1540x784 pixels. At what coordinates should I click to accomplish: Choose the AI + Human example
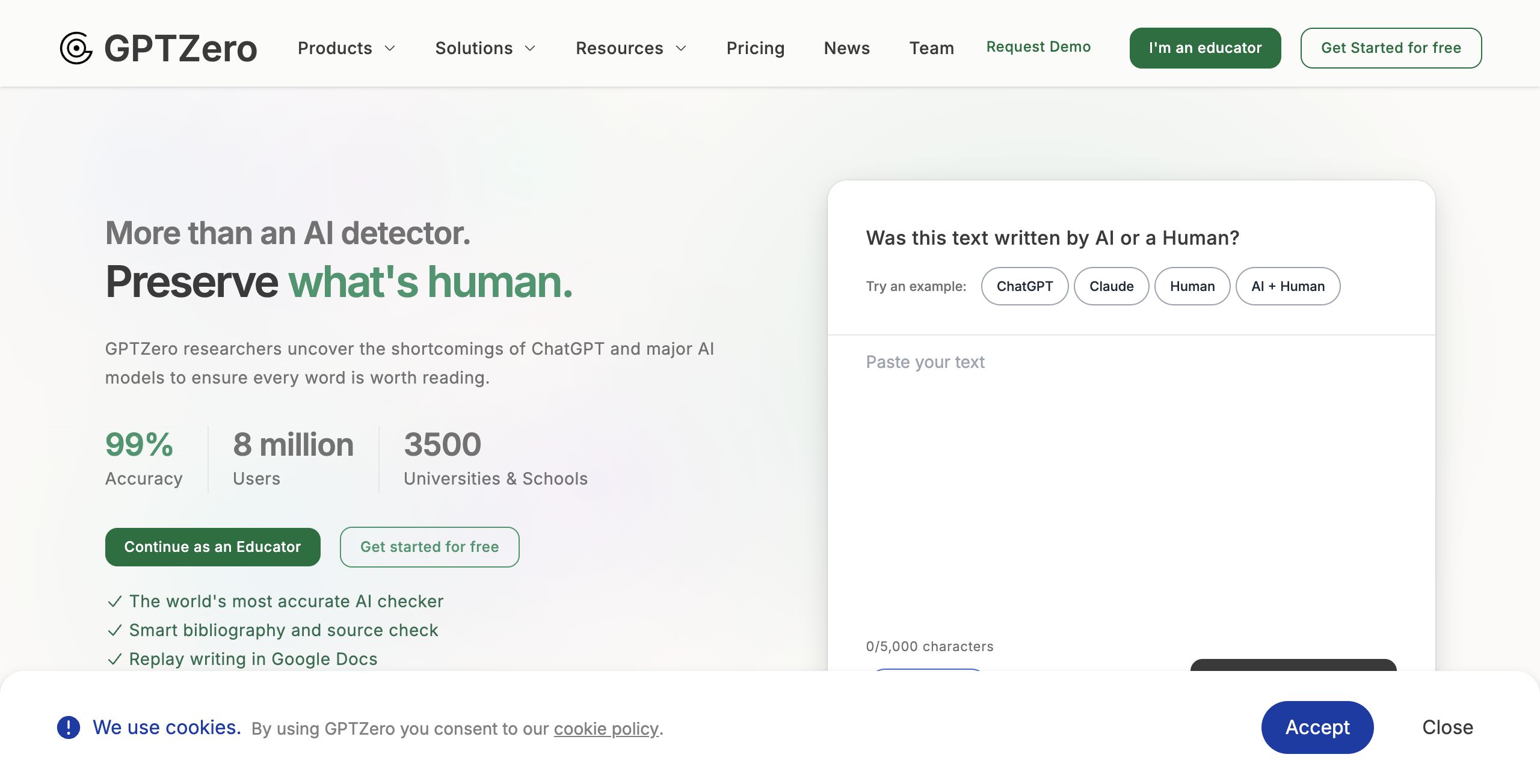point(1288,286)
